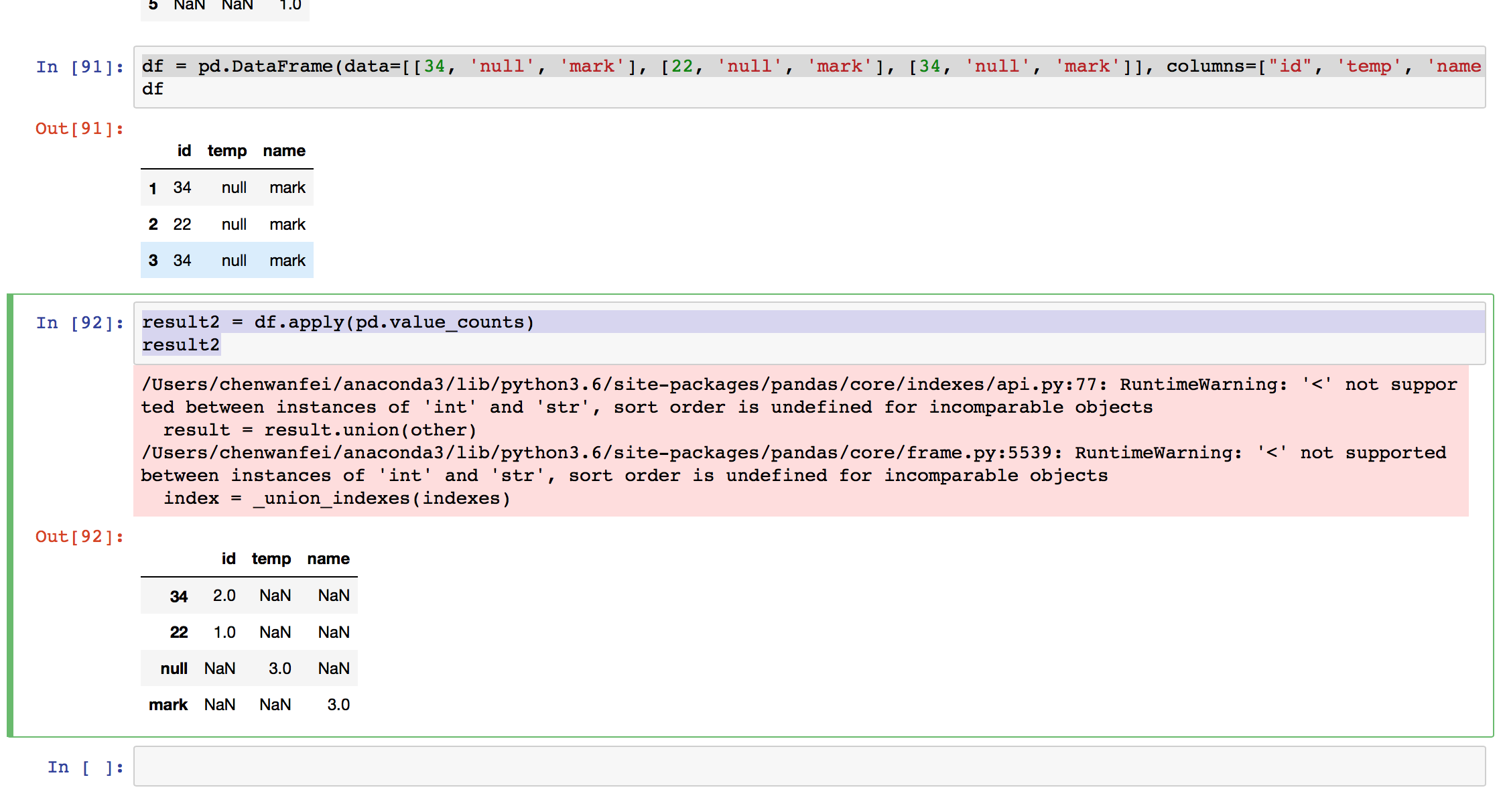This screenshot has height=812, width=1505.
Task: Click id value 22 in Out[91] table
Action: tap(182, 224)
